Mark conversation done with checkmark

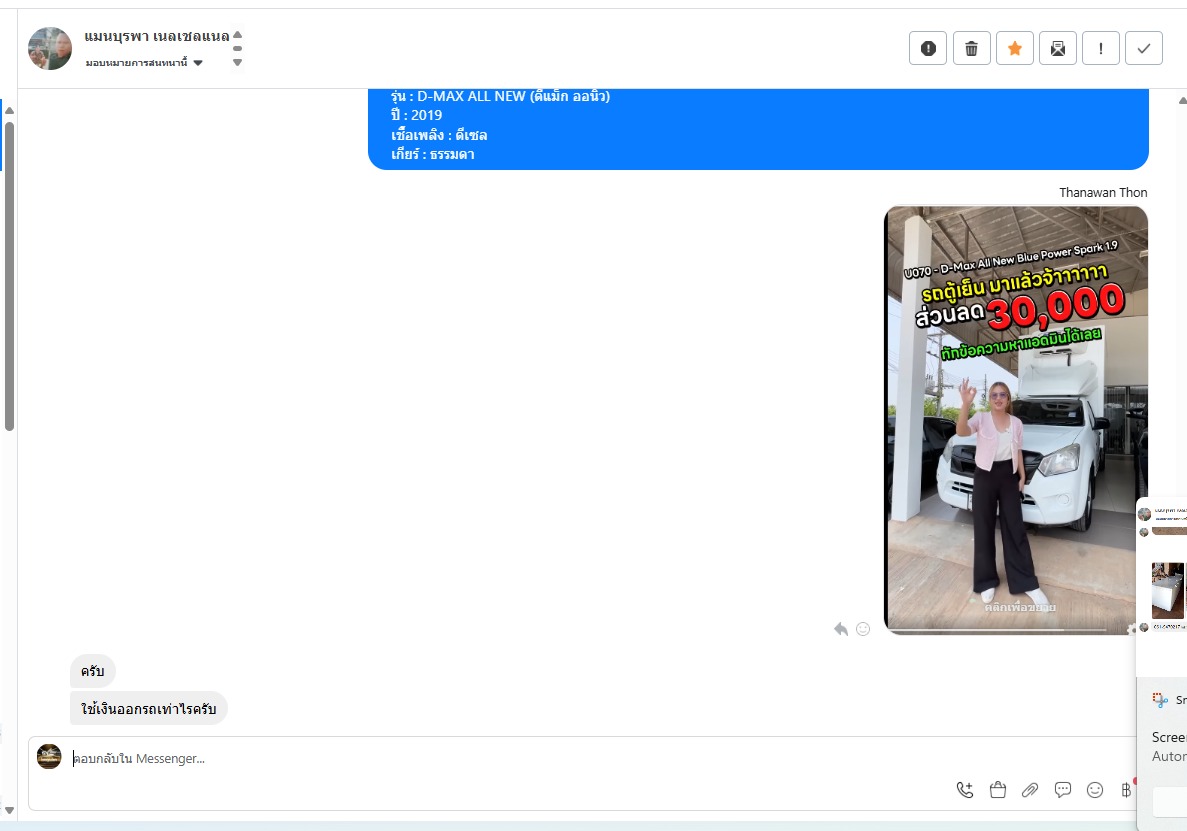click(1144, 48)
